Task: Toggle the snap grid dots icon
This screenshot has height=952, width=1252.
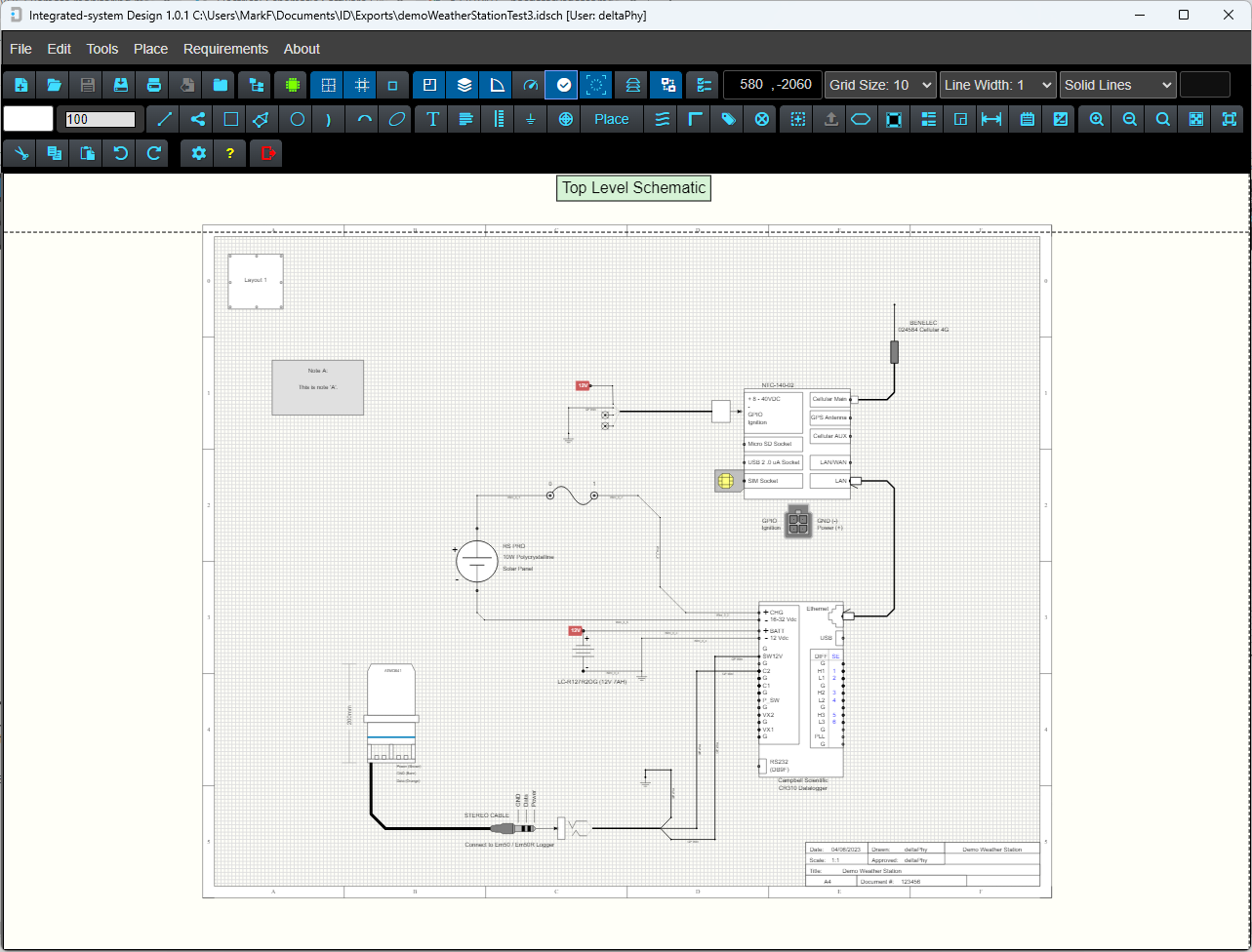Action: (360, 85)
